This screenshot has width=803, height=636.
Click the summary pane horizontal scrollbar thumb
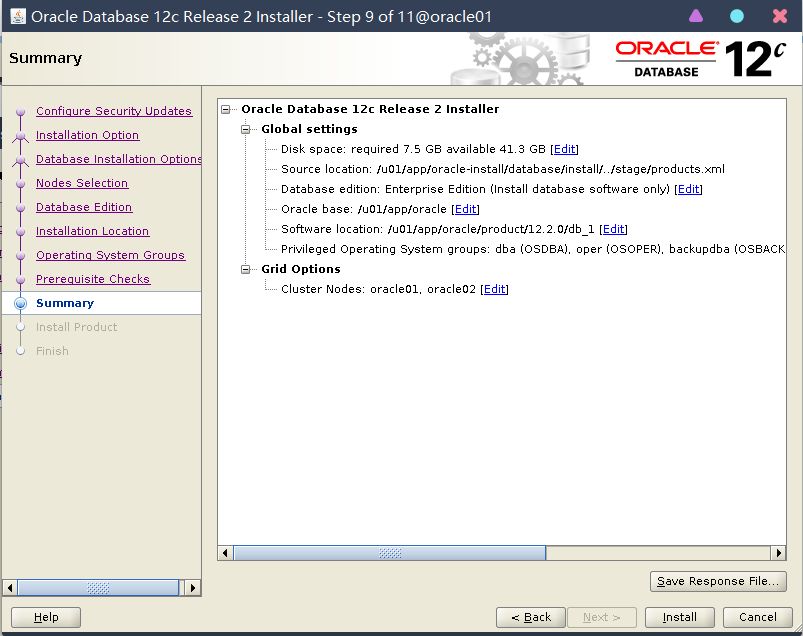(390, 553)
